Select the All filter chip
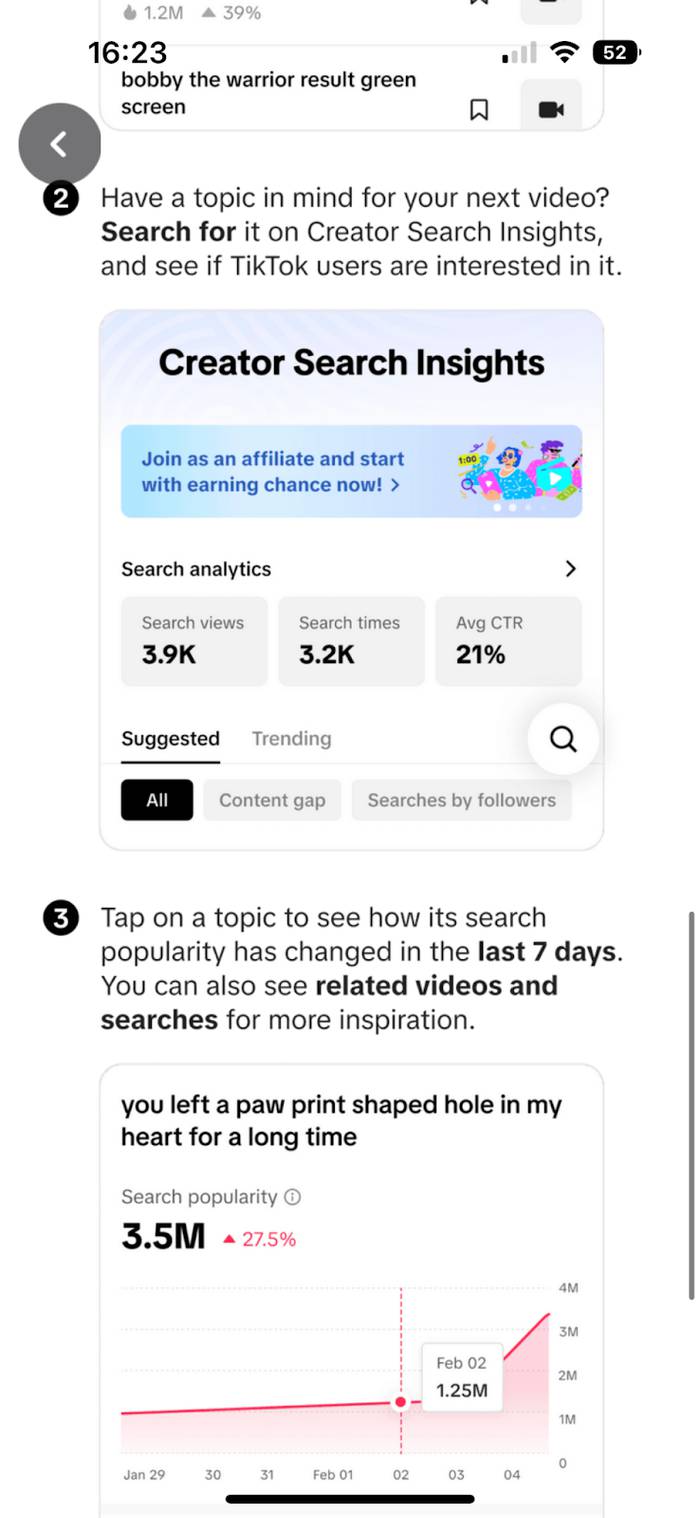This screenshot has height=1518, width=700. (x=156, y=800)
